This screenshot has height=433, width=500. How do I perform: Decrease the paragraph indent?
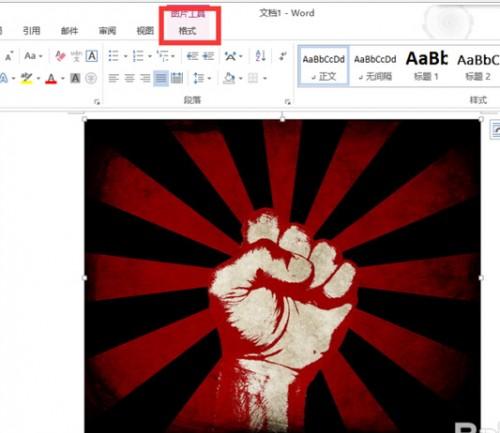coord(192,56)
